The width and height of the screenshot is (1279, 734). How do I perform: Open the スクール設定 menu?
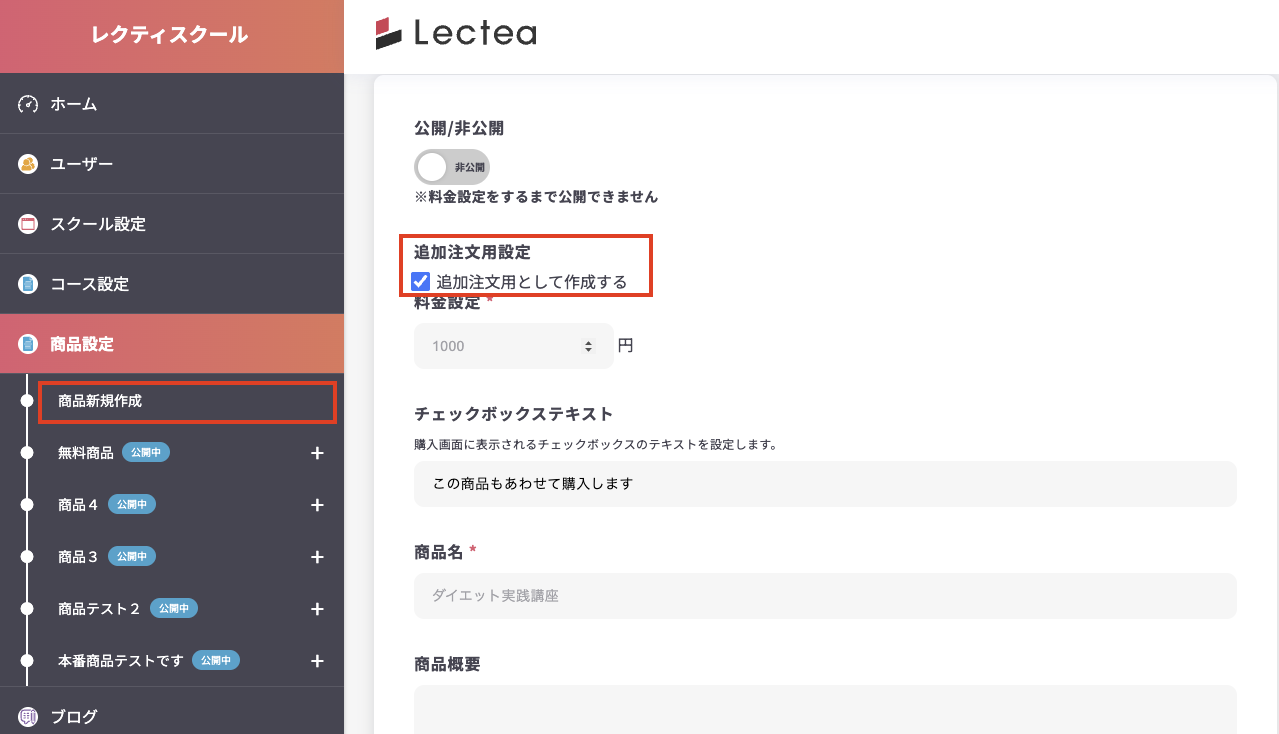click(x=98, y=224)
